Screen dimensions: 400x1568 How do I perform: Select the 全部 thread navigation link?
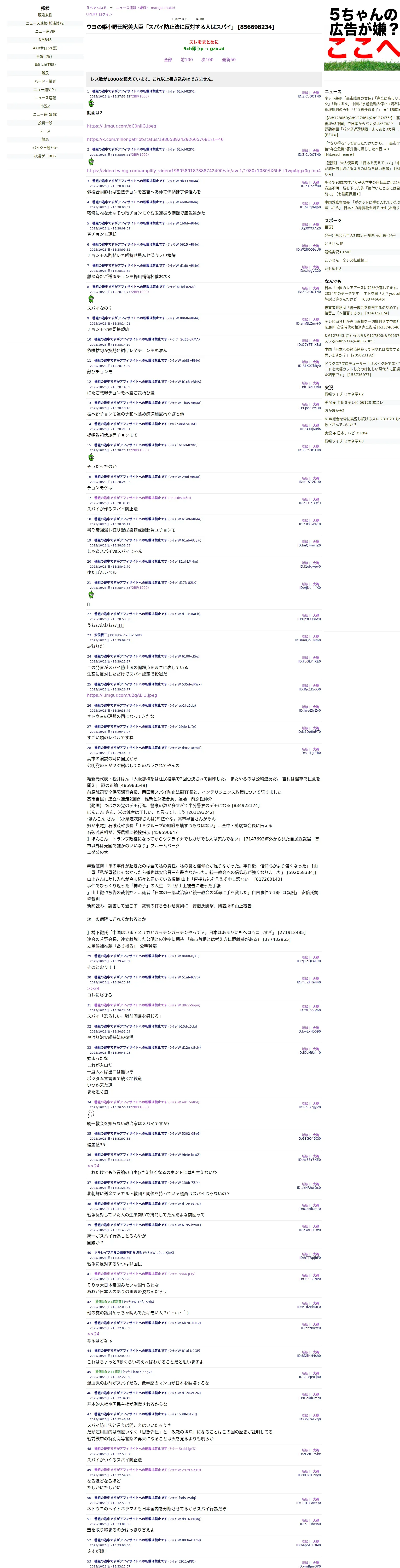[x=168, y=60]
